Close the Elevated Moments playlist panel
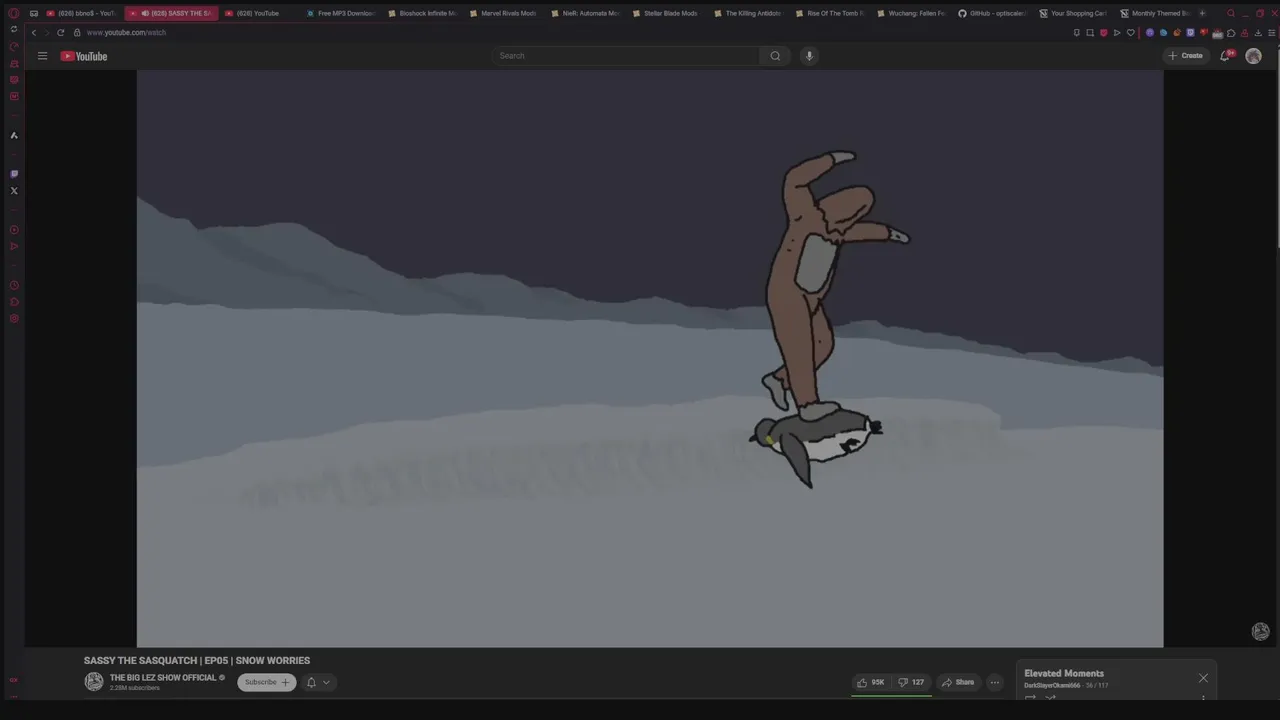Viewport: 1280px width, 720px height. [x=1203, y=678]
